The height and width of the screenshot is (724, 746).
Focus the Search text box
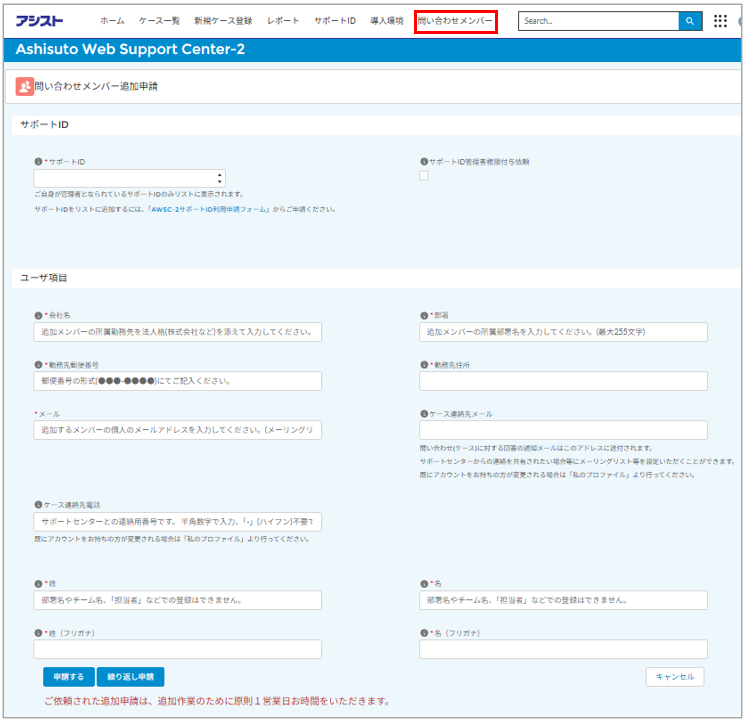598,21
